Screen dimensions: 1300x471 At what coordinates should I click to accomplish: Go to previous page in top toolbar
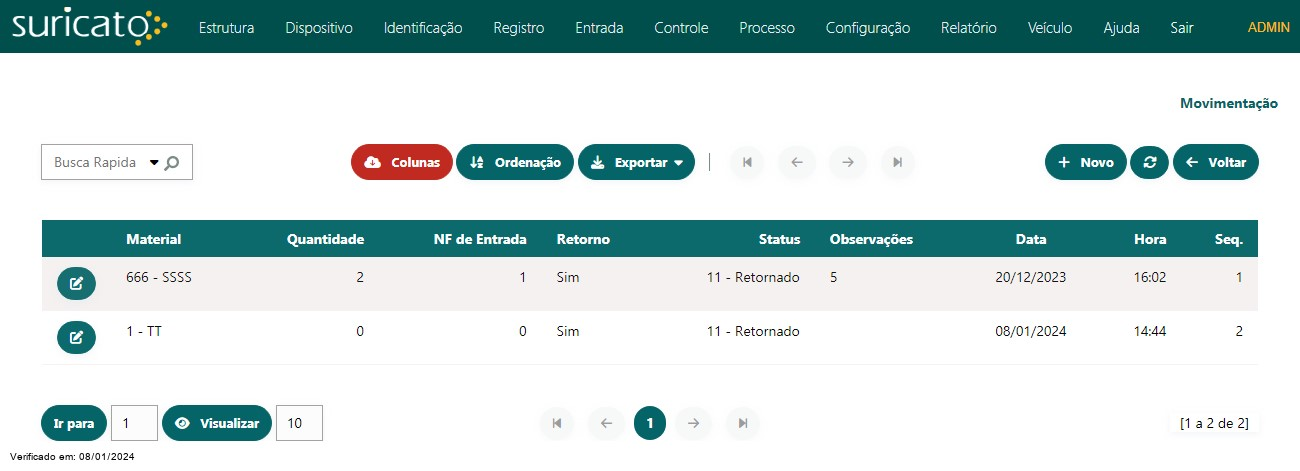797,162
